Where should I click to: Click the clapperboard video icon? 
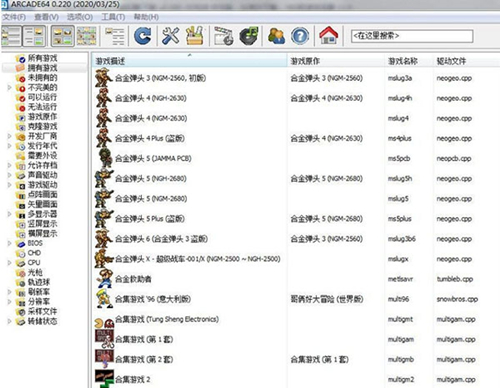(223, 36)
